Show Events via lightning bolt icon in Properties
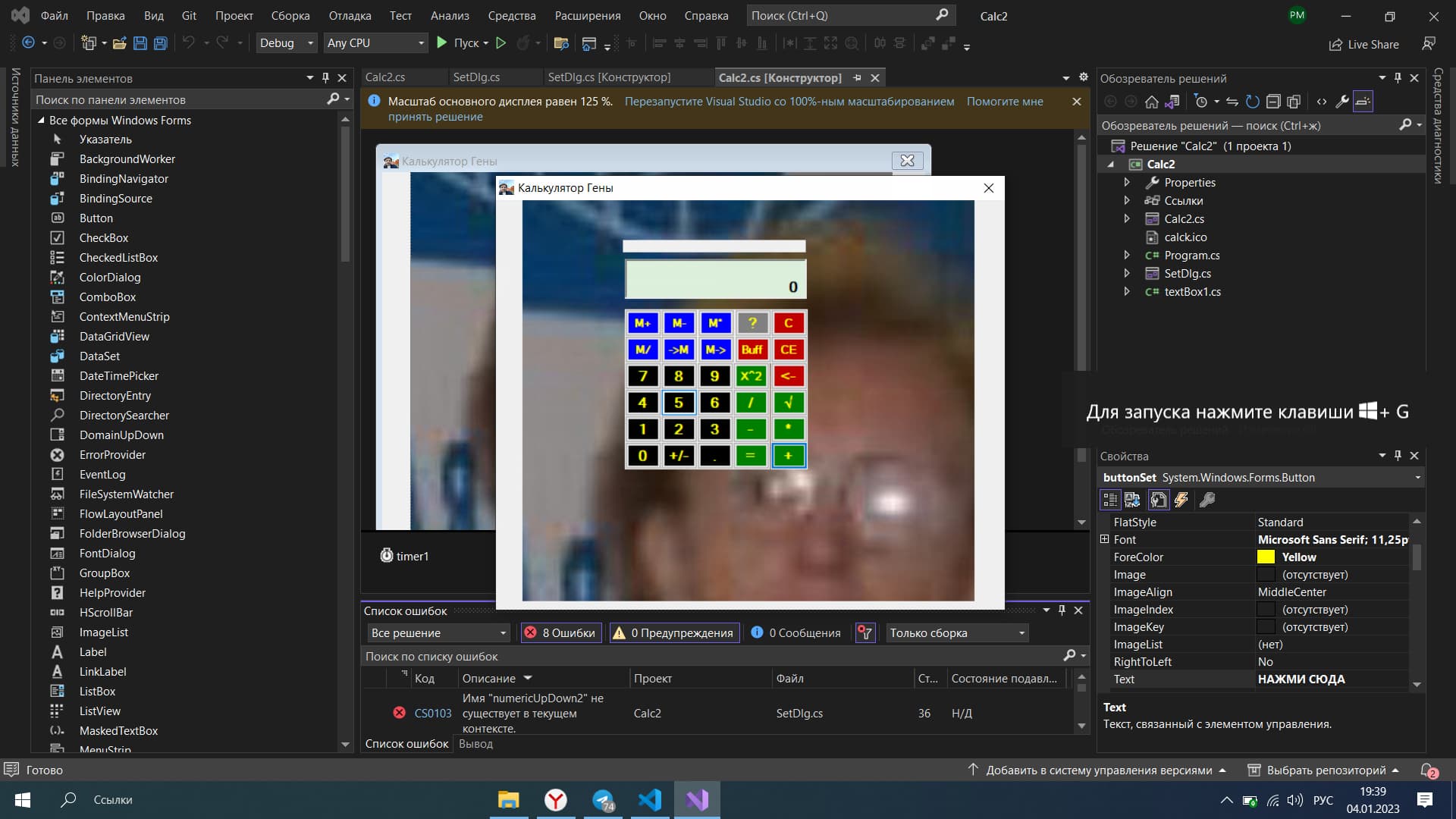 coord(1181,500)
